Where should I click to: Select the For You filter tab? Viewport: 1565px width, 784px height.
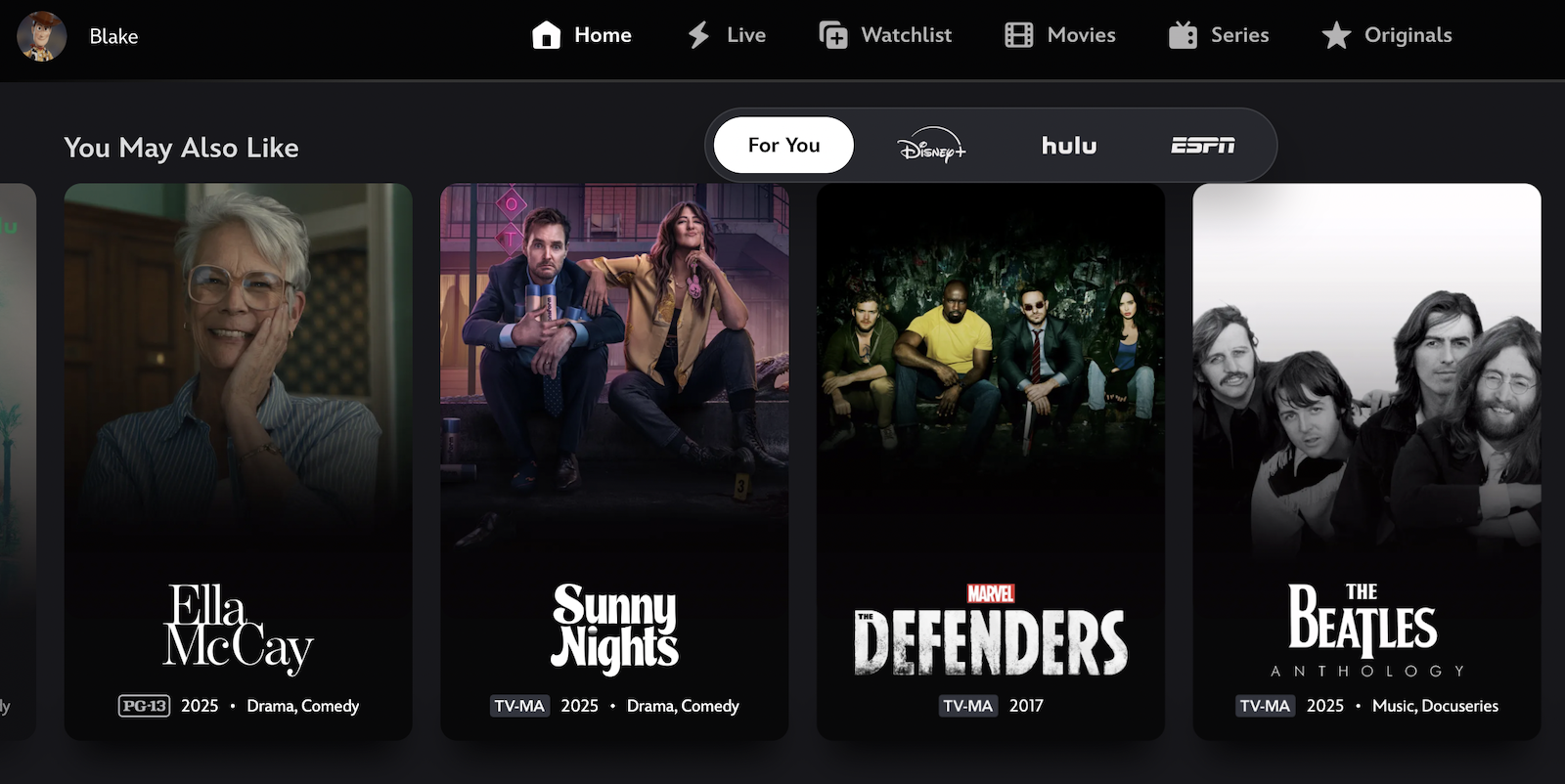[783, 145]
